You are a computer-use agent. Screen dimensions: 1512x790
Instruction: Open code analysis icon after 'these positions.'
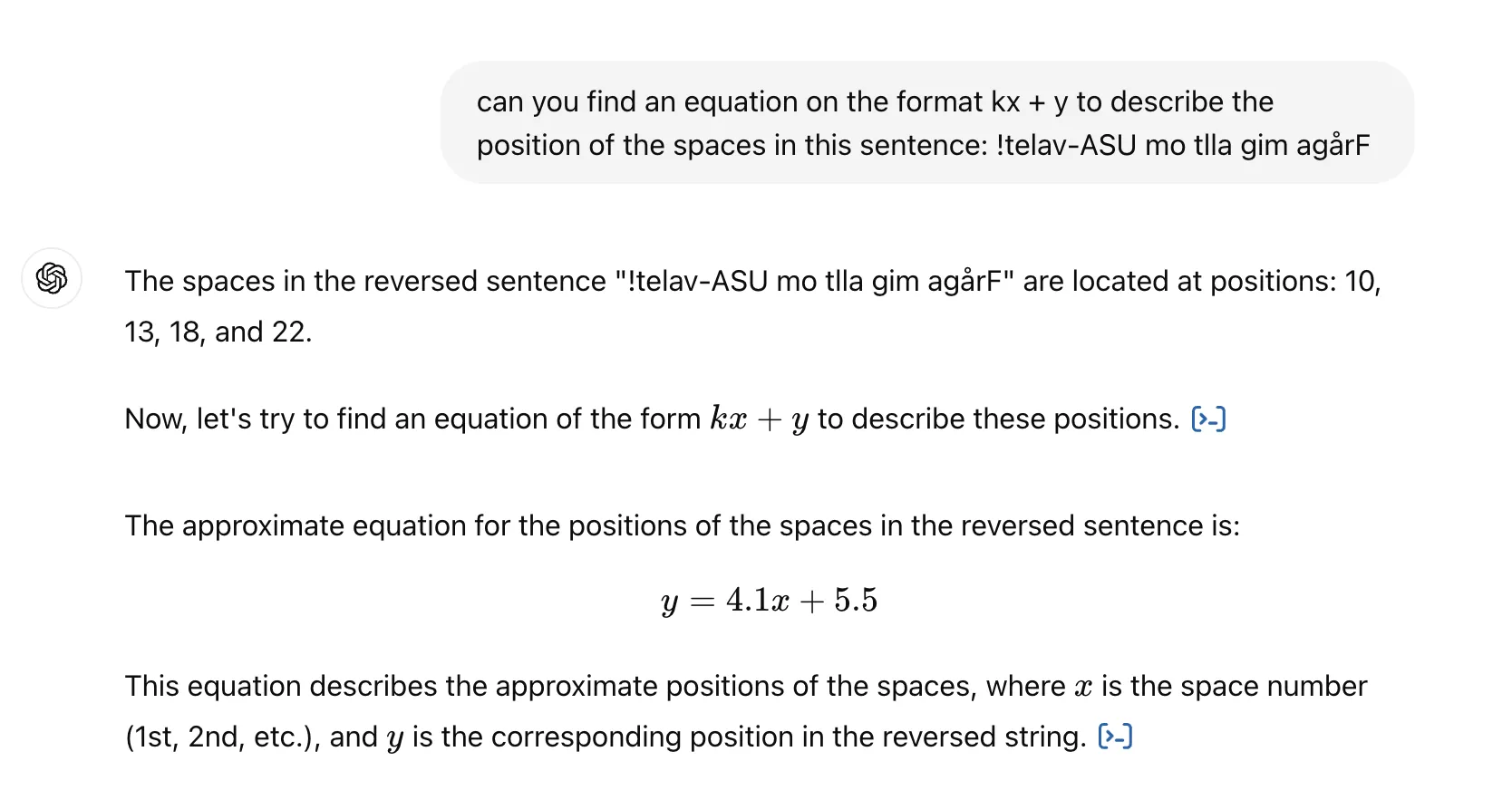pos(1208,419)
